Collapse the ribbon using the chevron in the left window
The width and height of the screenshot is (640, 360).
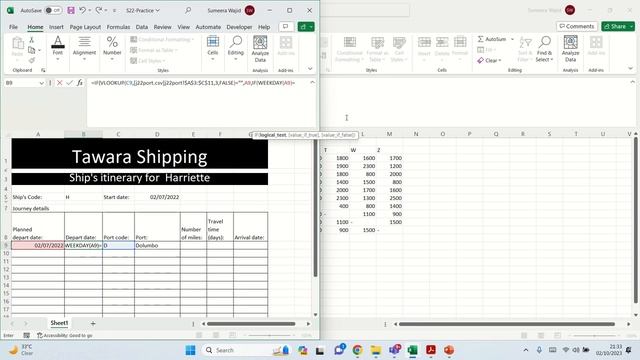click(x=310, y=69)
